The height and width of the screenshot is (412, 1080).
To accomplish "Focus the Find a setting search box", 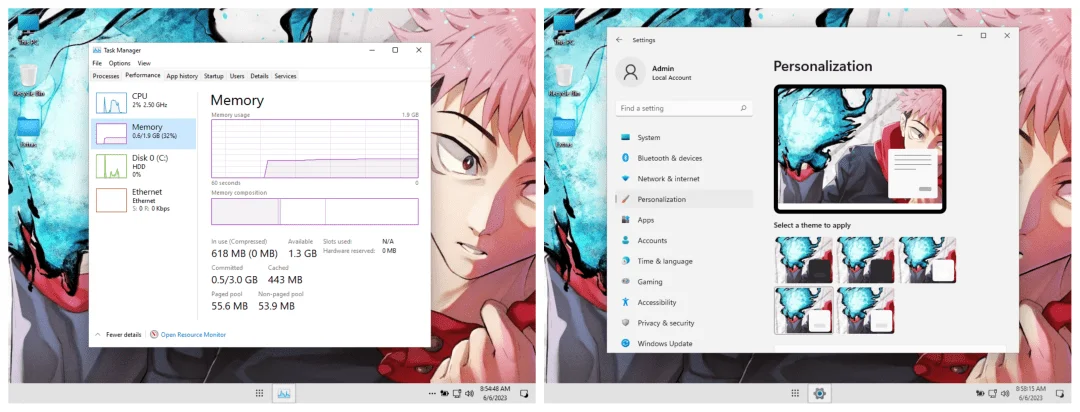I will click(684, 108).
